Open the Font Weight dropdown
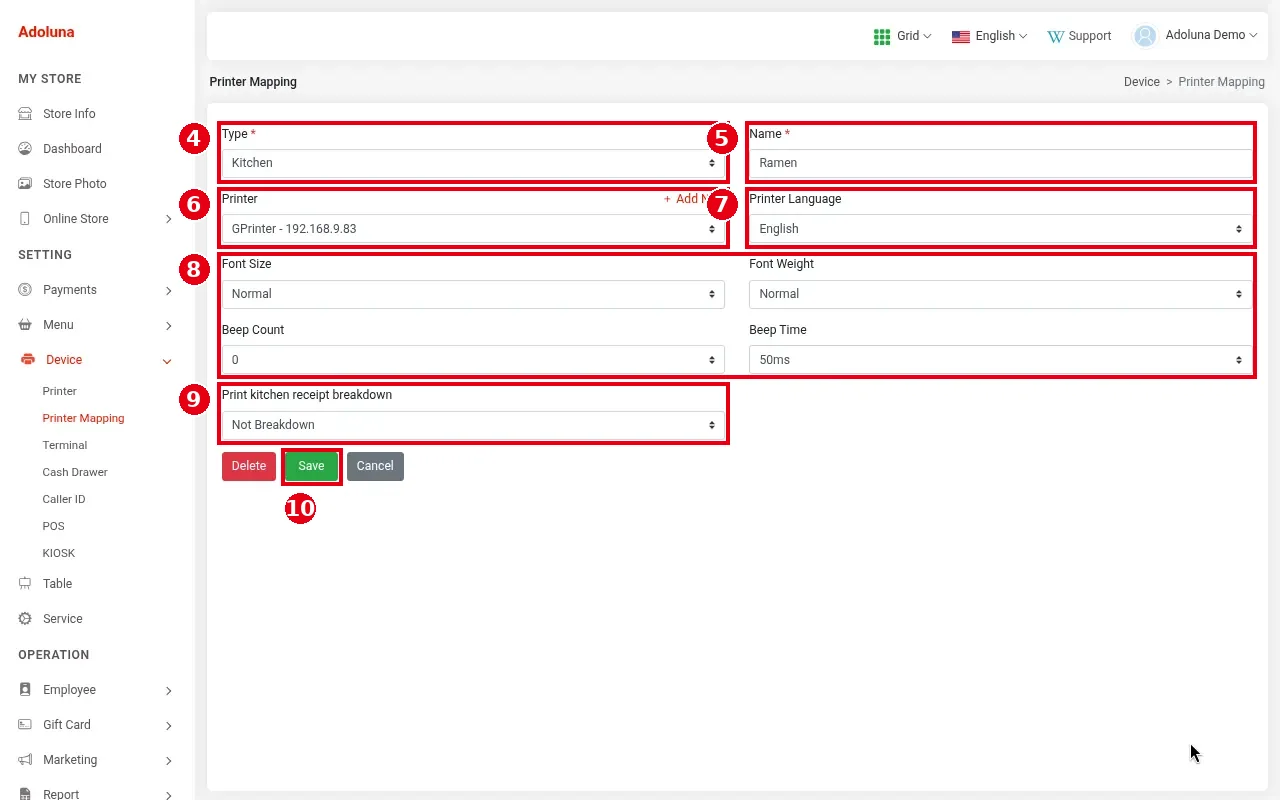Viewport: 1280px width, 800px height. 1000,294
